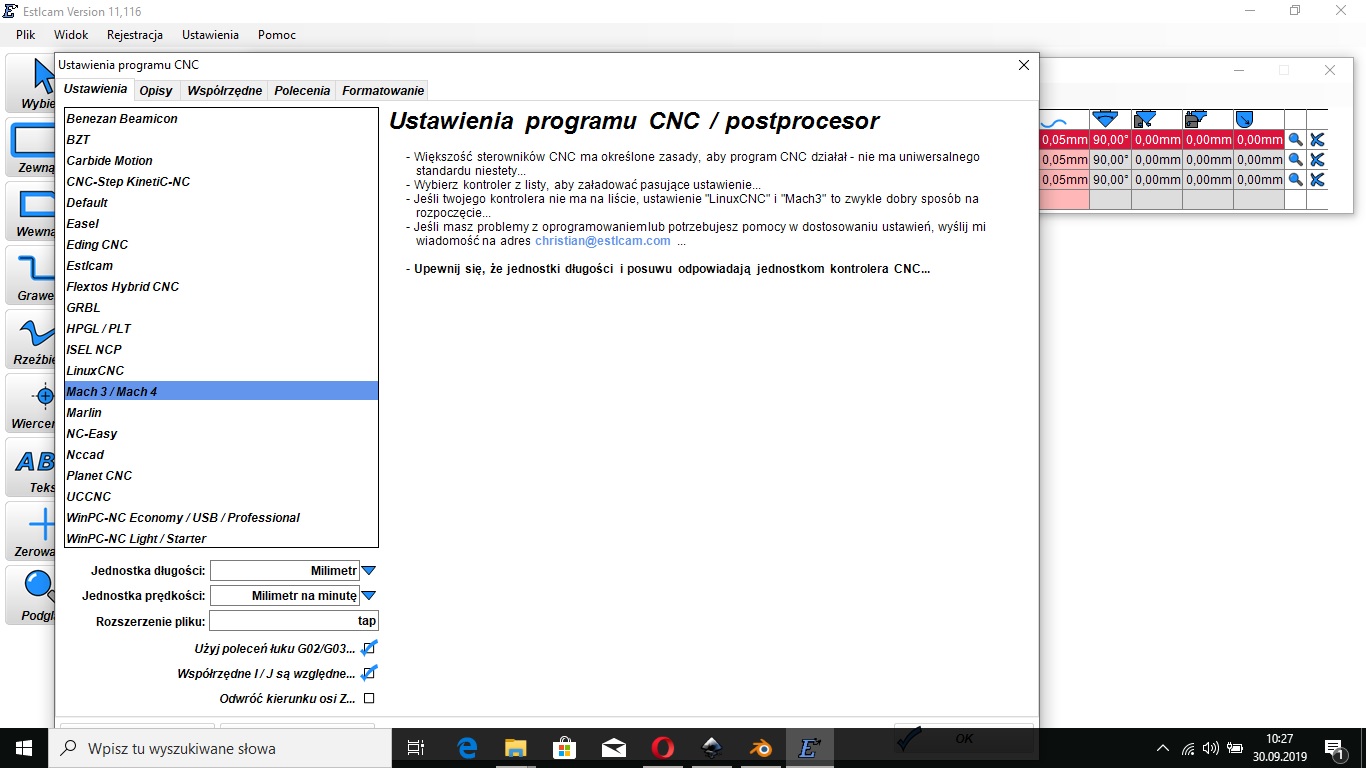Viewport: 1366px width, 768px height.
Task: Show hidden system tray icons
Action: point(1162,748)
